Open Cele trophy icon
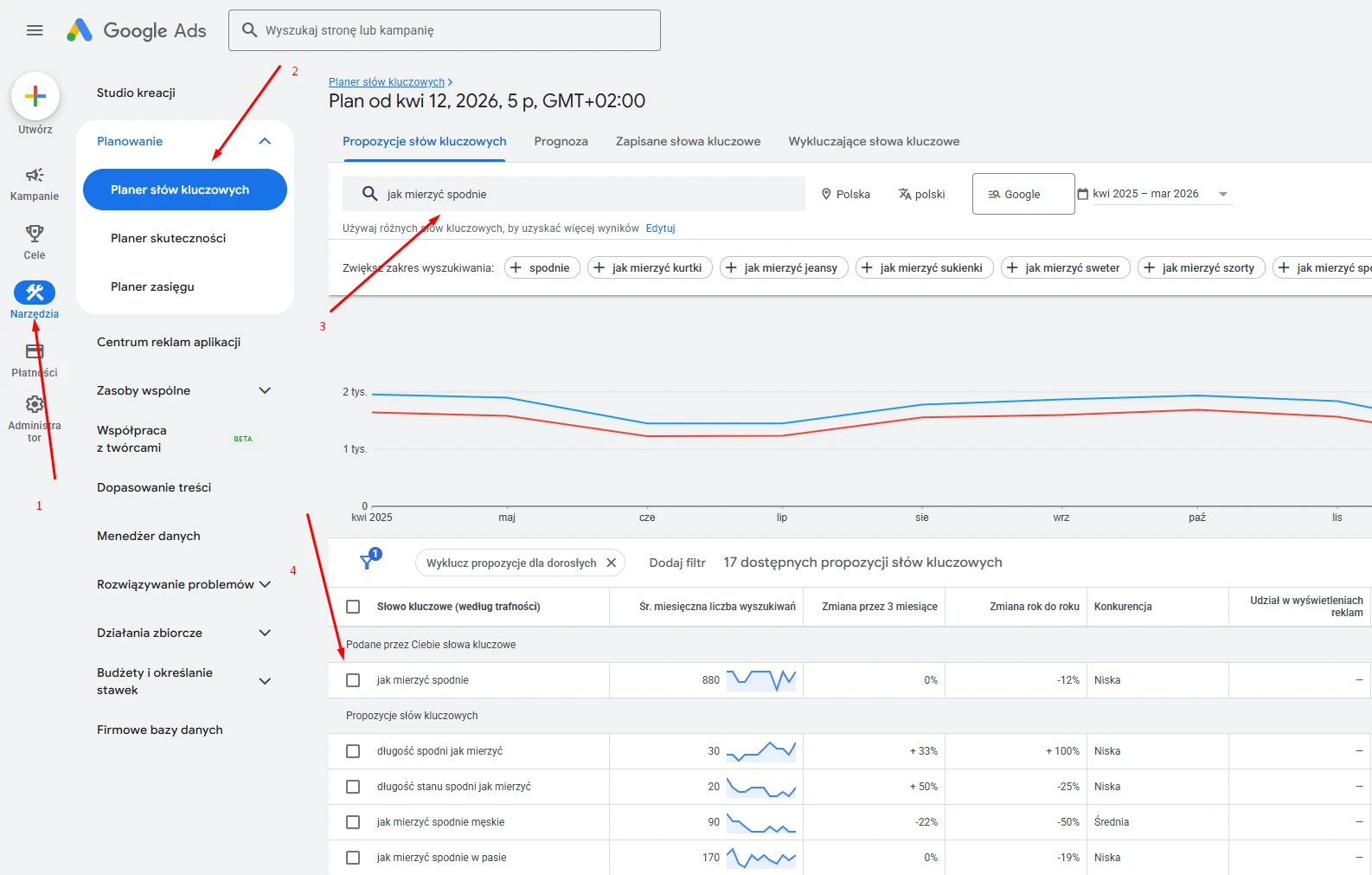1372x875 pixels. (x=35, y=234)
